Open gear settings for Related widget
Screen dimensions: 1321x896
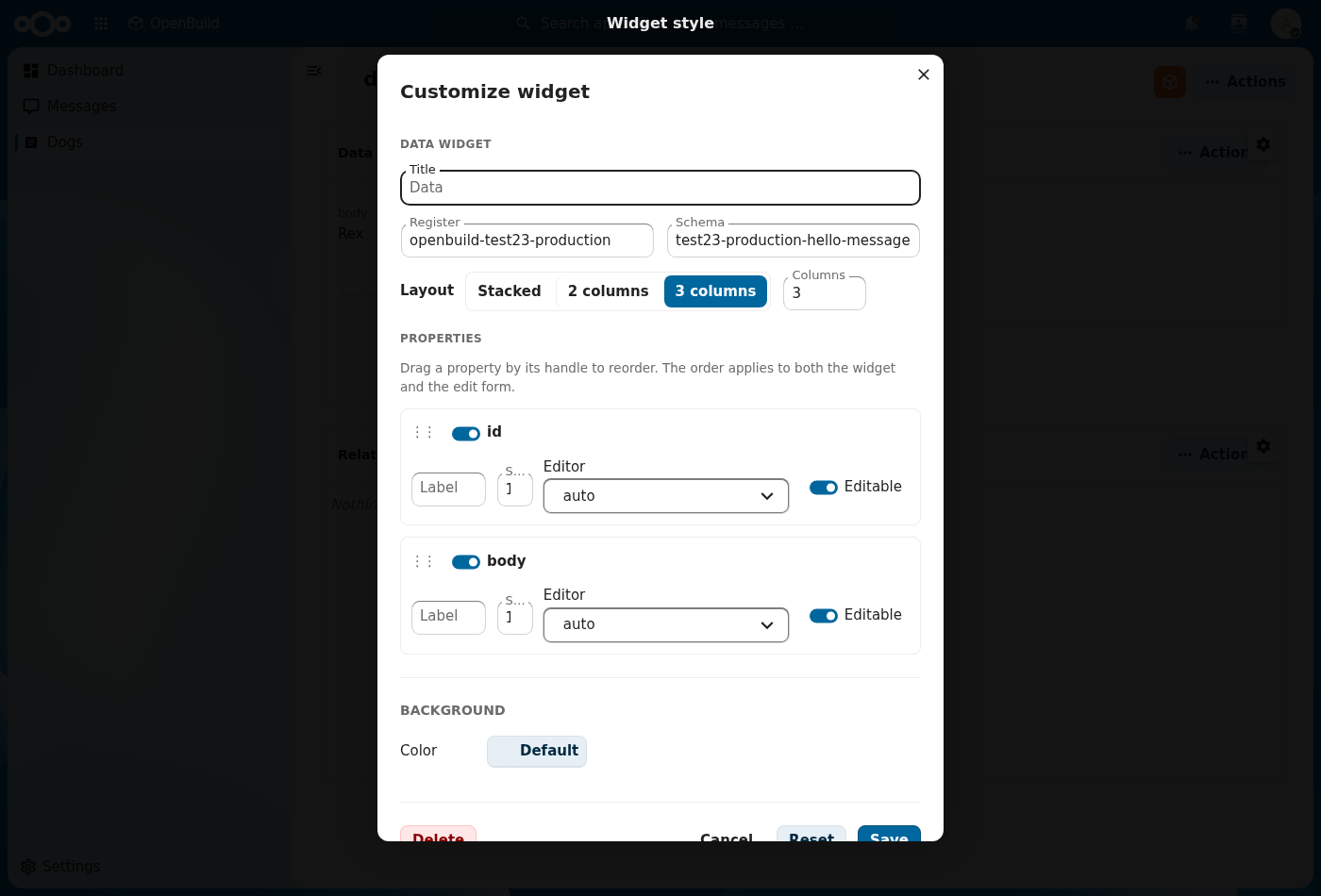click(1263, 446)
